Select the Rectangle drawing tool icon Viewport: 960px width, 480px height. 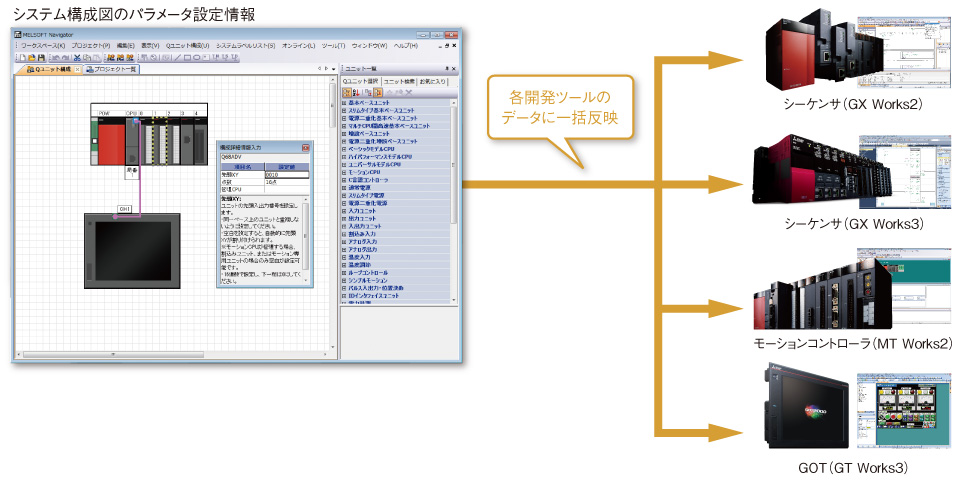pyautogui.click(x=187, y=58)
